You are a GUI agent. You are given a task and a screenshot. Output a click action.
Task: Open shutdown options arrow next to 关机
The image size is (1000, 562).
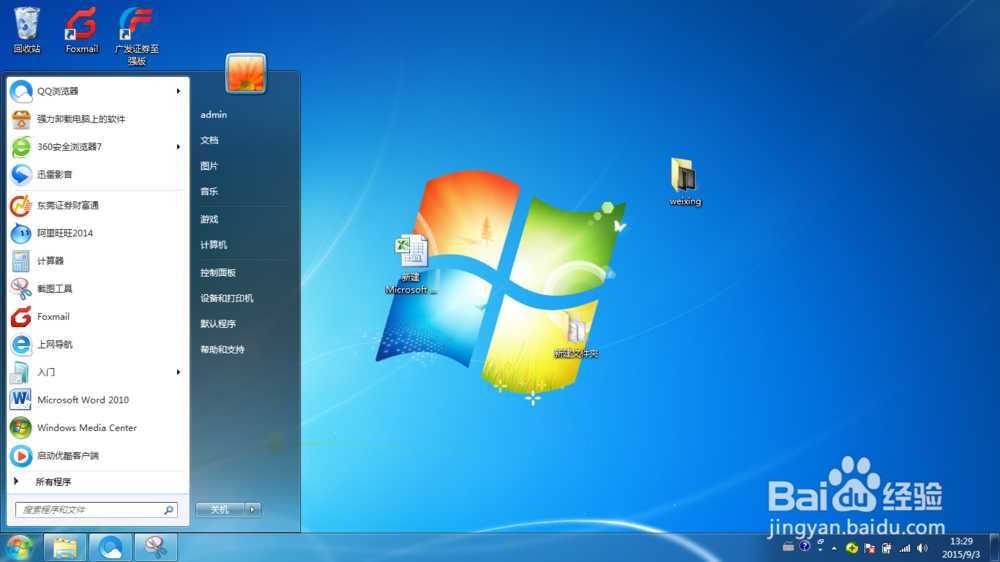[x=253, y=510]
